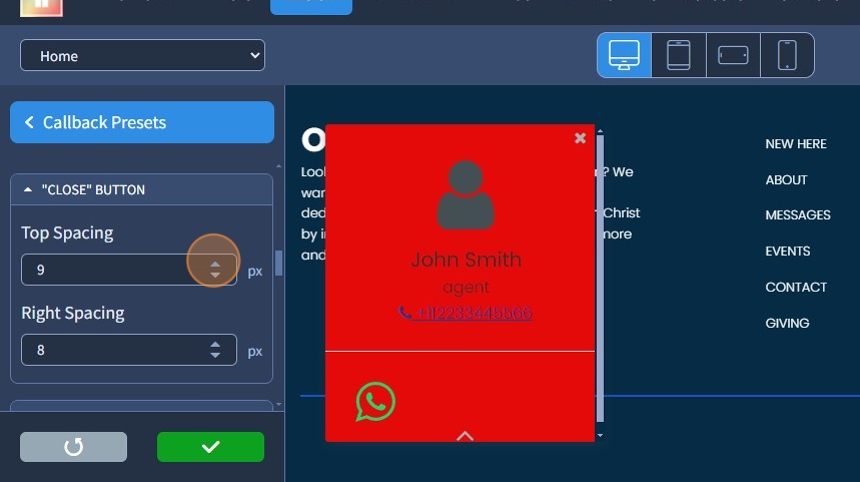Increase Top Spacing with stepper arrows

(215, 265)
